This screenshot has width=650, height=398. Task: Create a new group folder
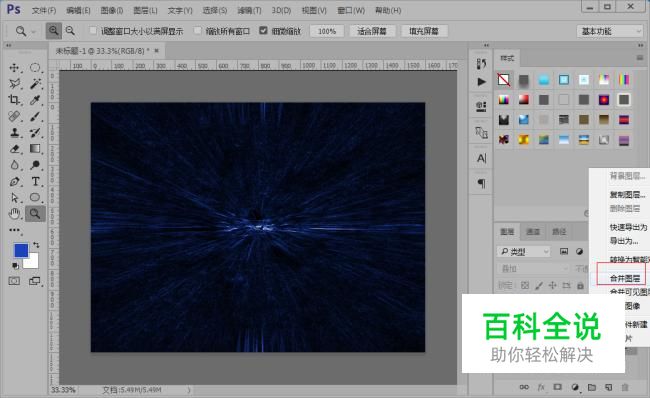pyautogui.click(x=592, y=387)
